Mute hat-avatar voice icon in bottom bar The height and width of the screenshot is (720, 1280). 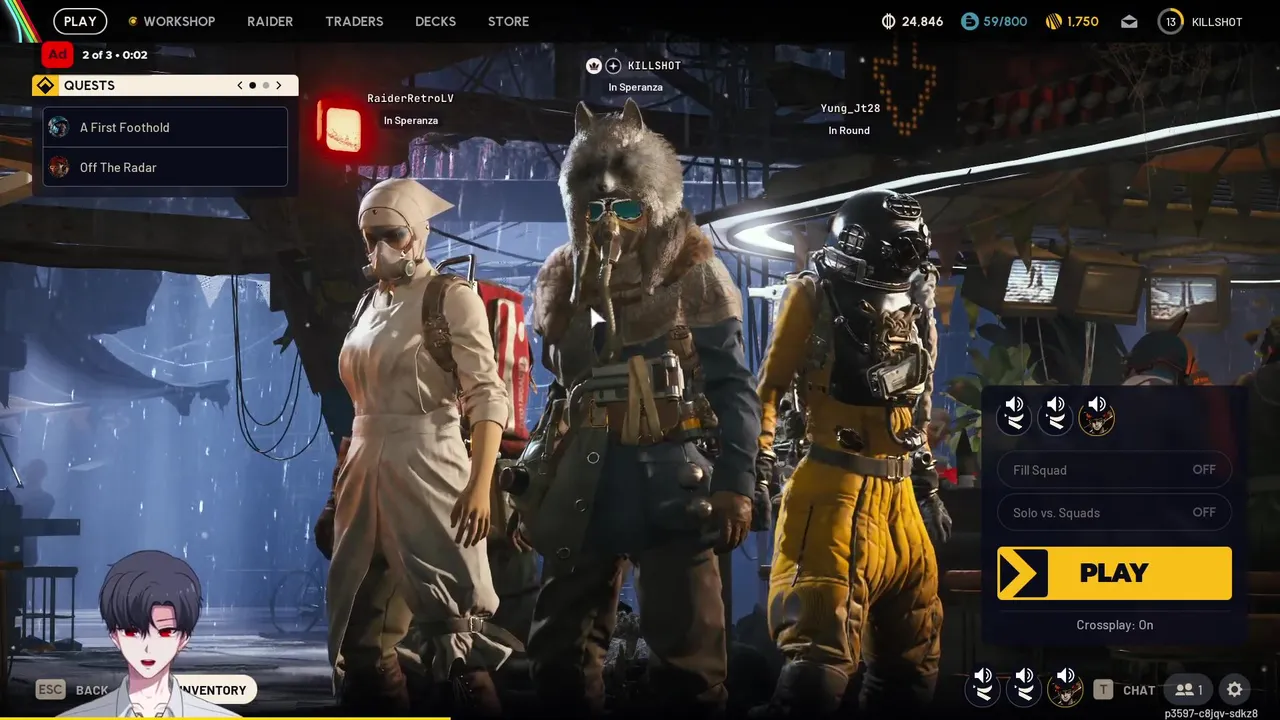coord(1065,687)
